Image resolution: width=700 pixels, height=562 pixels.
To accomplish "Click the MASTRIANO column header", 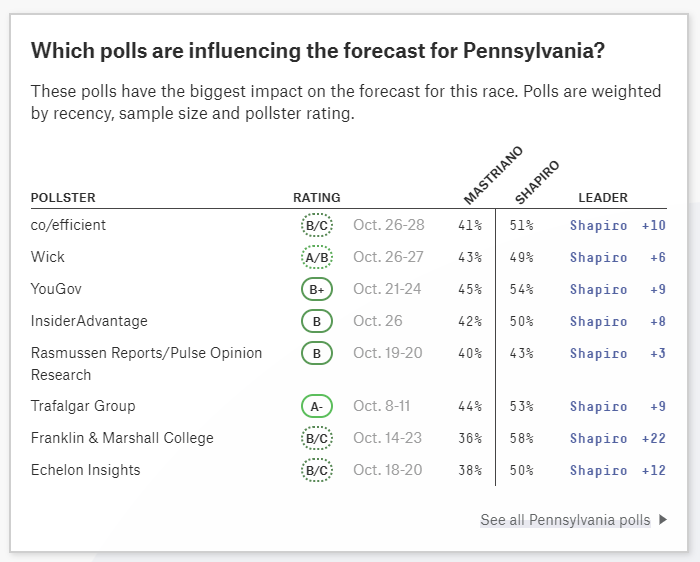I will (493, 175).
